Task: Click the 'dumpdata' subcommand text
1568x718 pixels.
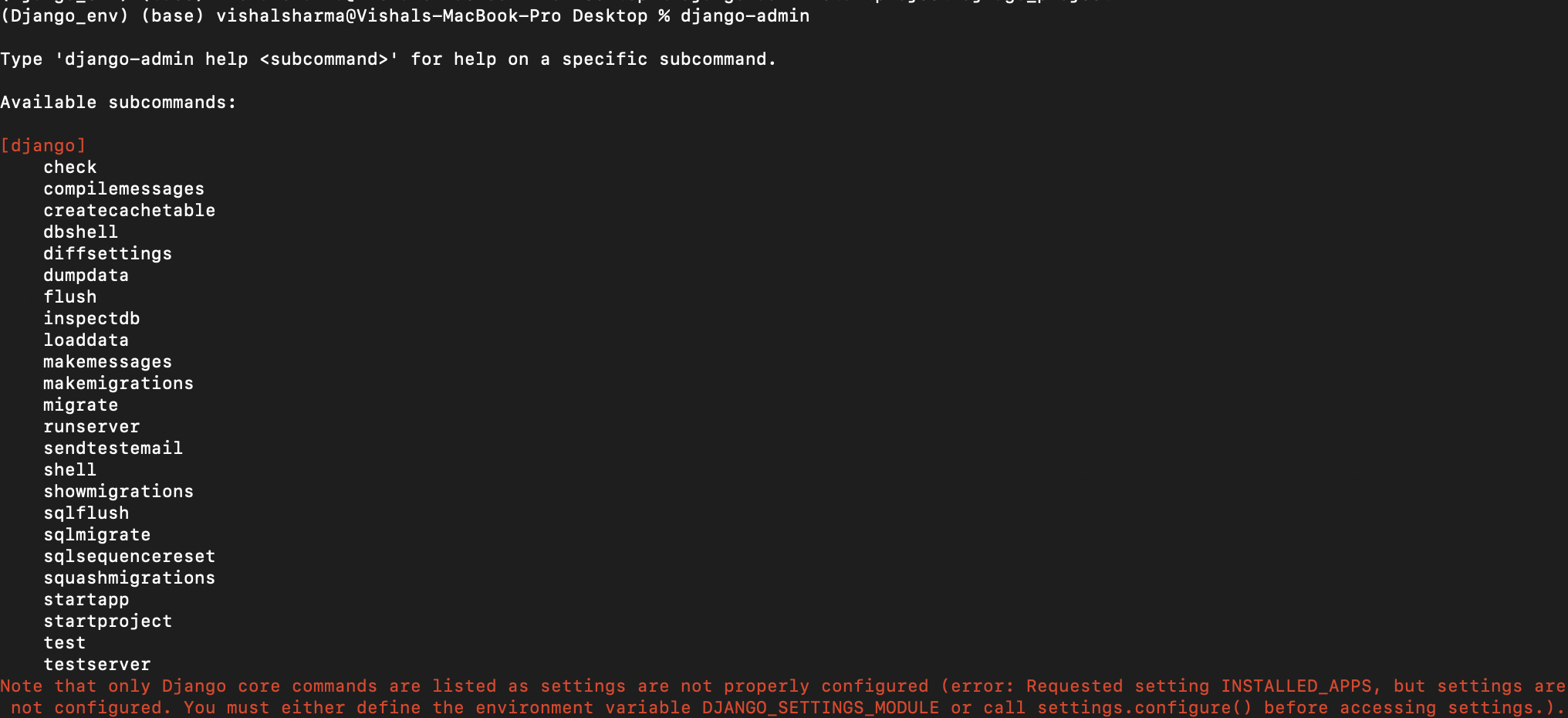Action: point(86,276)
